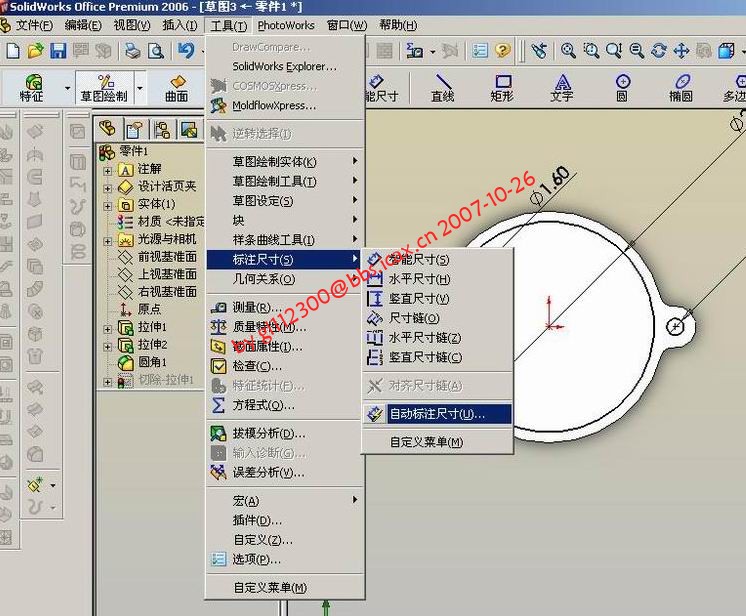This screenshot has width=746, height=616.
Task: Open 草图绘制实体(K) submenu
Action: 285,162
